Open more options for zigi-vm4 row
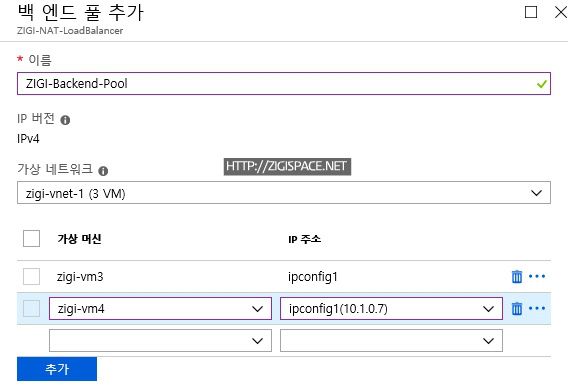Viewport: 568px width, 390px height. point(537,308)
